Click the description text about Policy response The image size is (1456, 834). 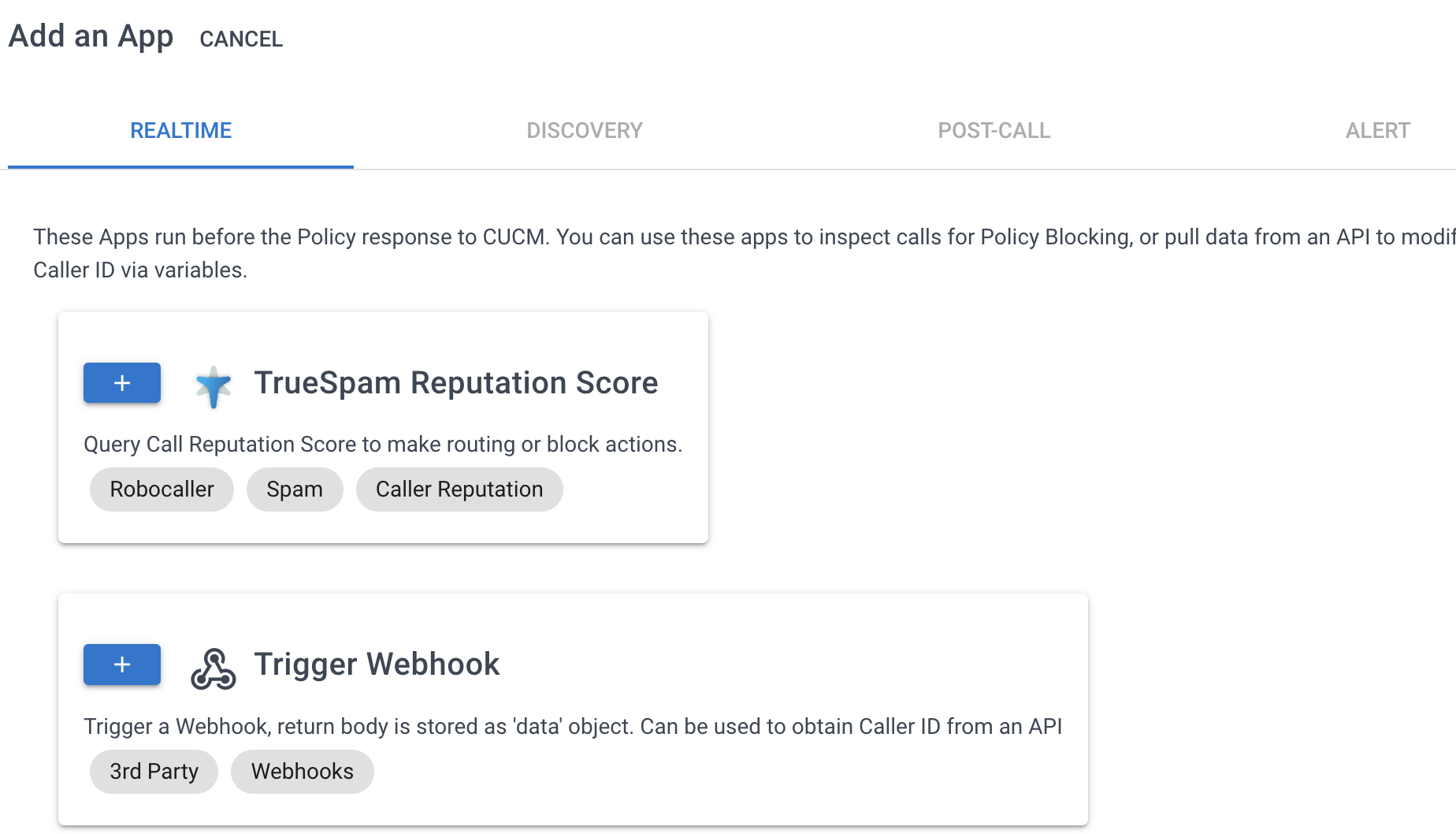[709, 252]
